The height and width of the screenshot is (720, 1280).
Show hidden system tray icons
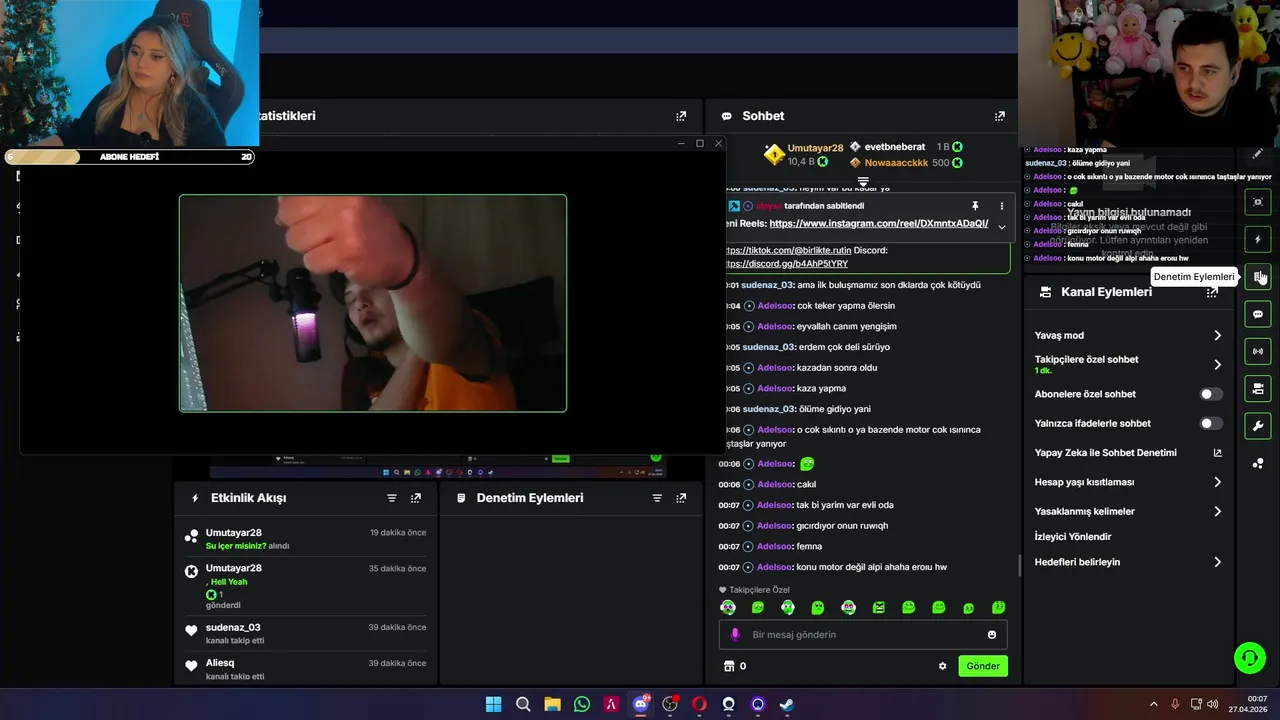(1153, 704)
